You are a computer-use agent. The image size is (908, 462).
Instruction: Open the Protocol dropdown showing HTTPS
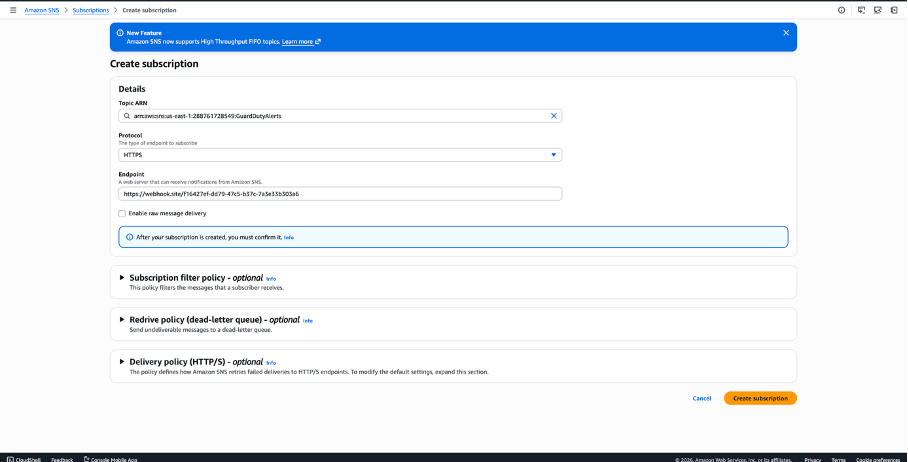pyautogui.click(x=340, y=155)
